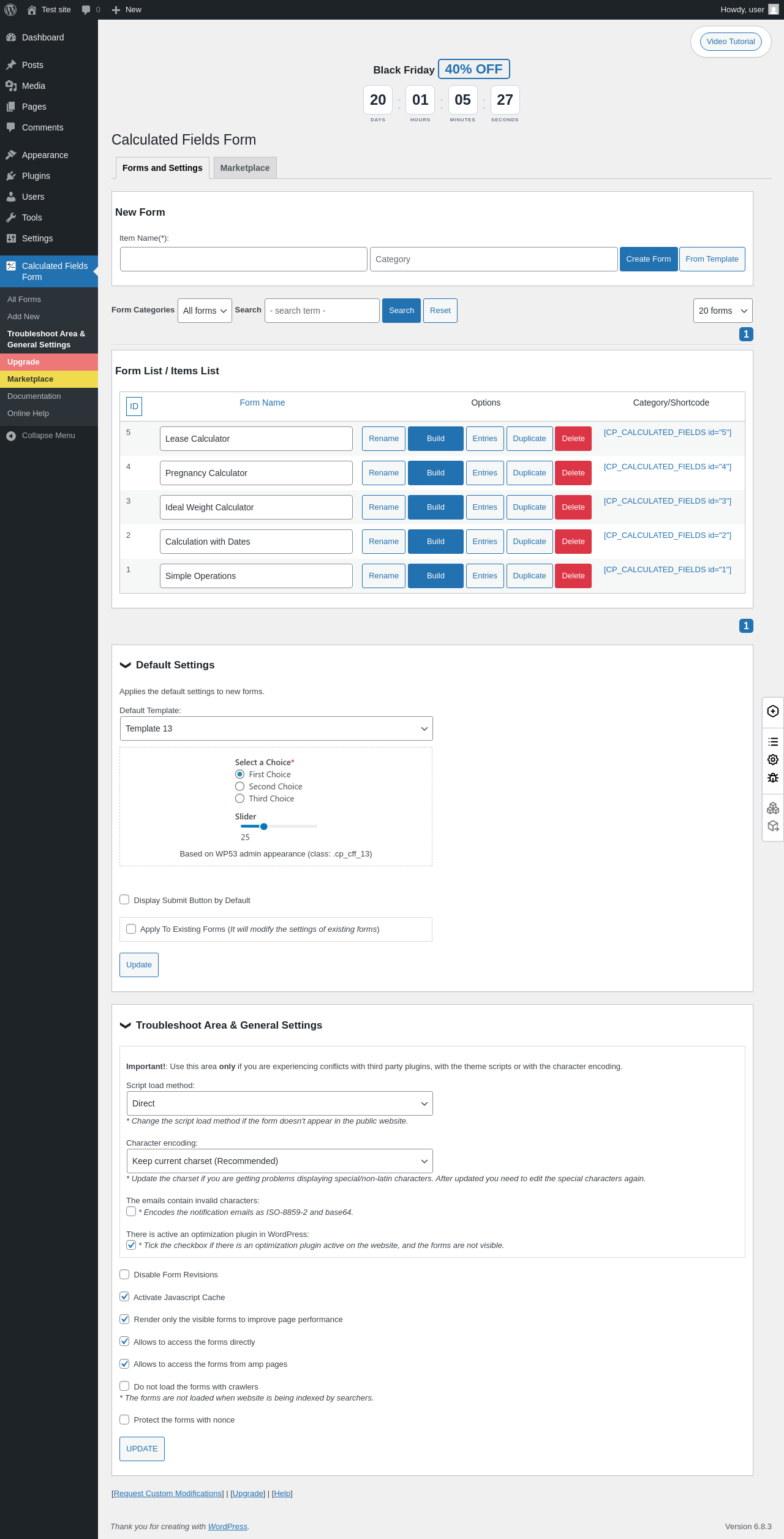Click the Create Form button

click(x=649, y=259)
